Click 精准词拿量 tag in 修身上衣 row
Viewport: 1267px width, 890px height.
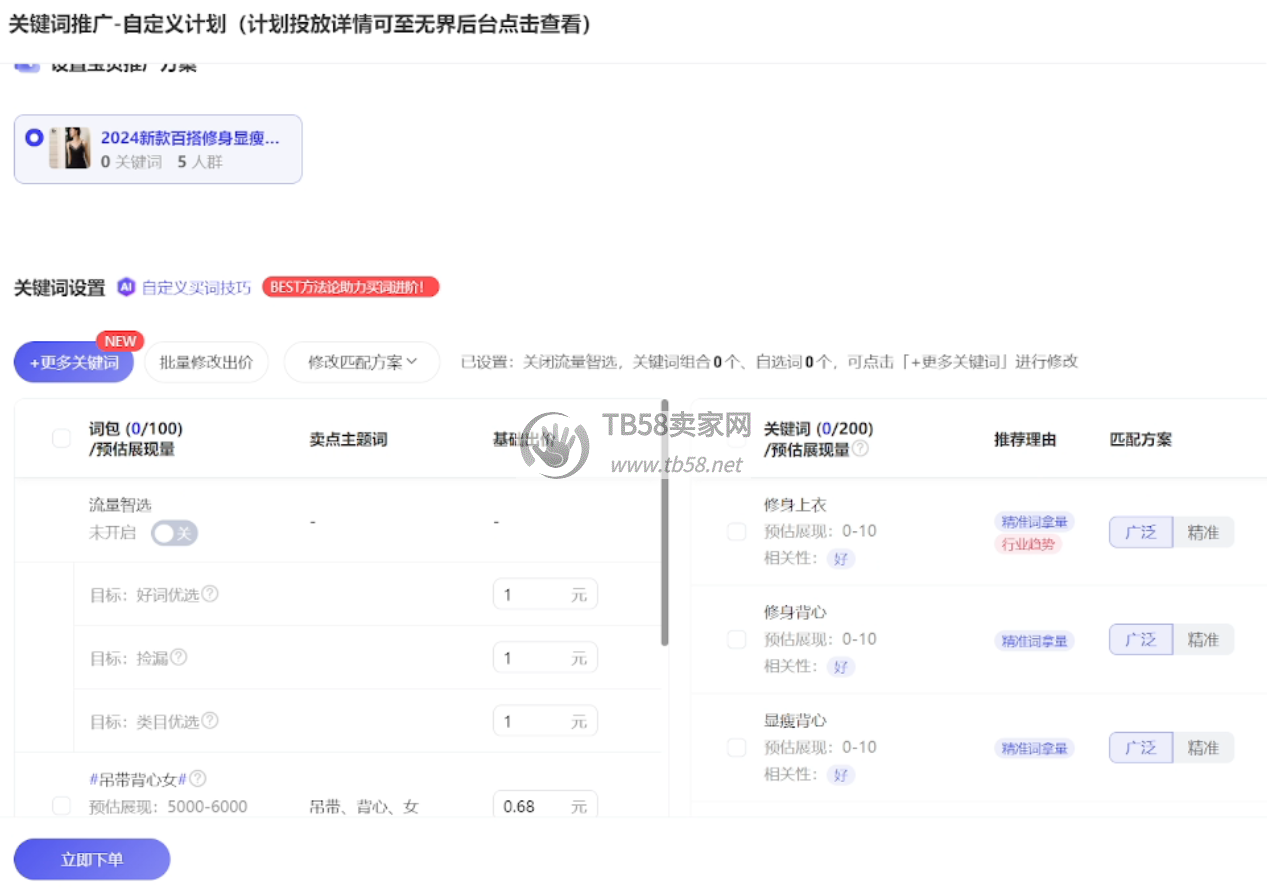pos(1034,521)
